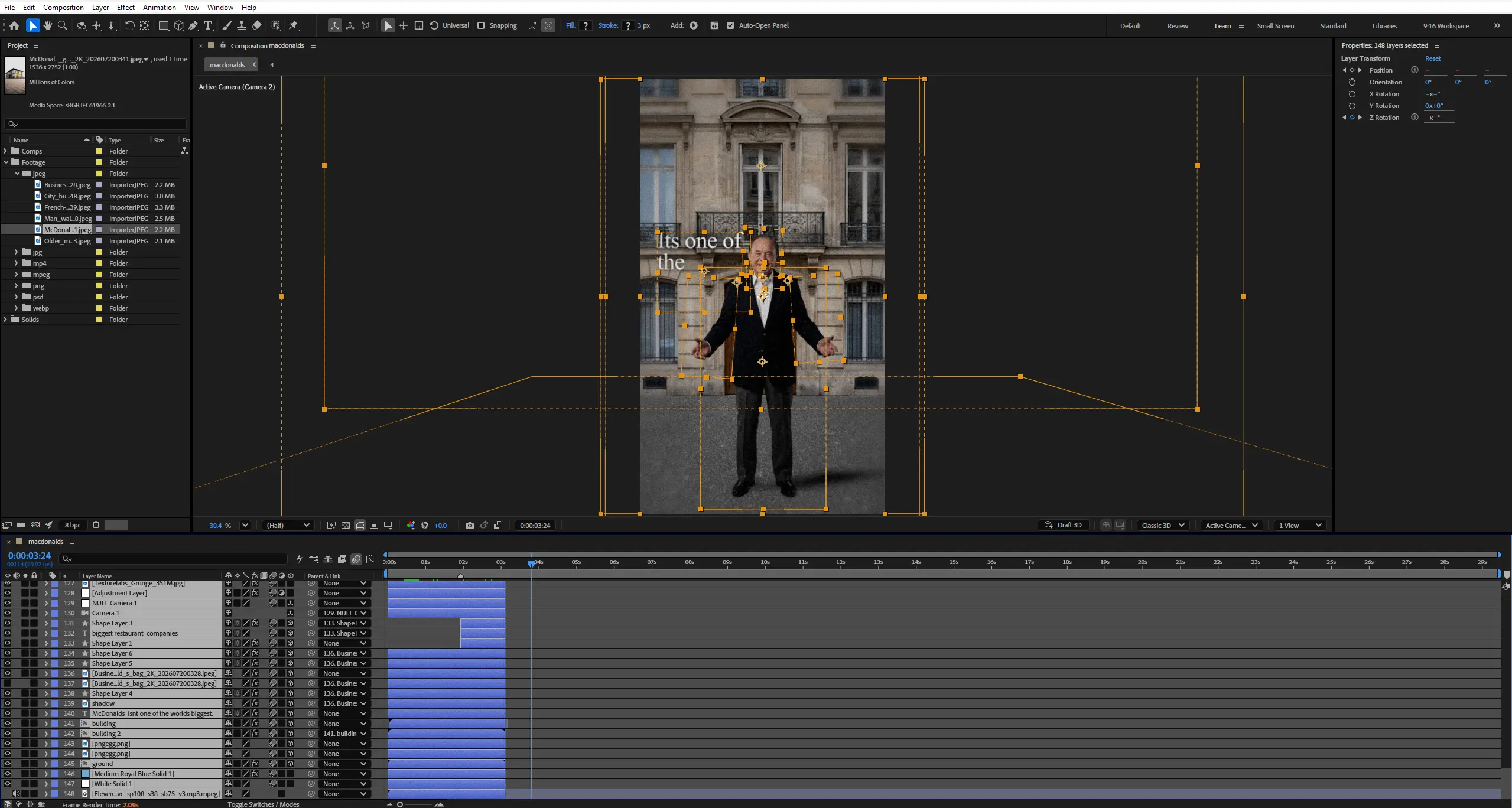Screen dimensions: 1512x808
Task: Select the Clone Stamp tool
Action: [x=242, y=25]
